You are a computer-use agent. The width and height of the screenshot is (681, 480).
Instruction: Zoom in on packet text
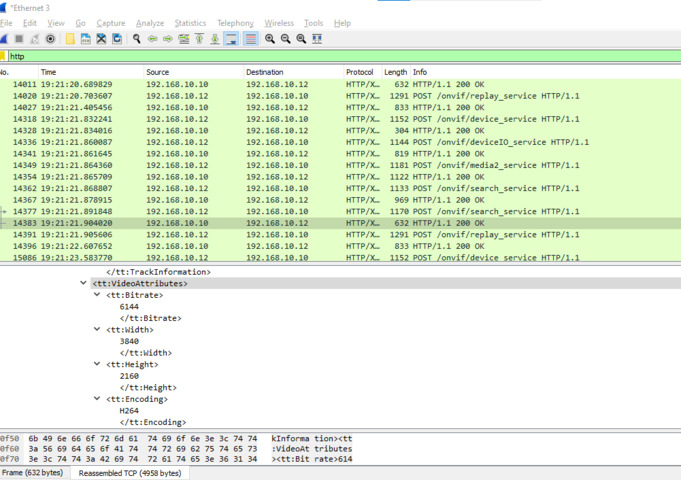click(270, 39)
